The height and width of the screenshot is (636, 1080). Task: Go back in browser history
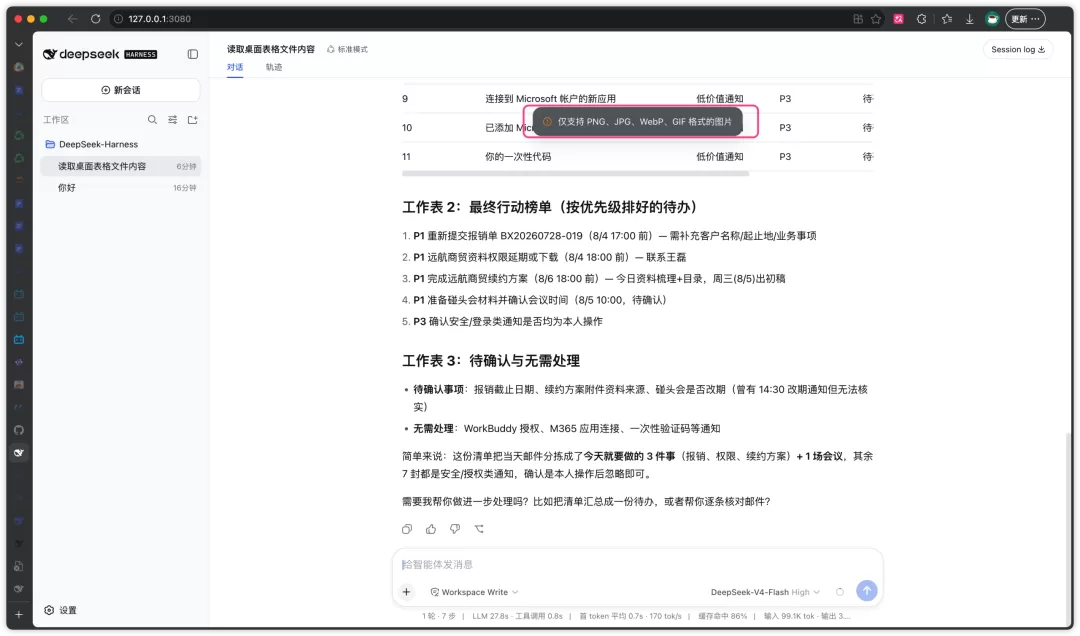[x=73, y=19]
